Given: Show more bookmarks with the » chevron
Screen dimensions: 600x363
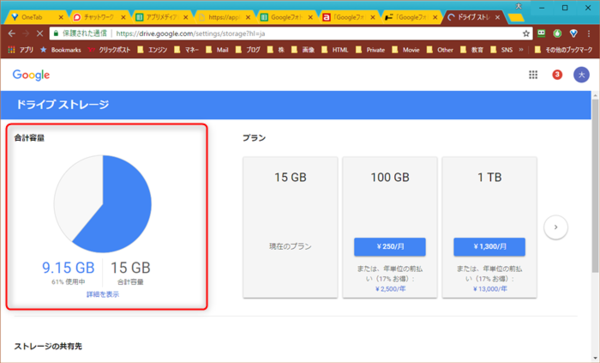Looking at the screenshot, I should click(521, 50).
